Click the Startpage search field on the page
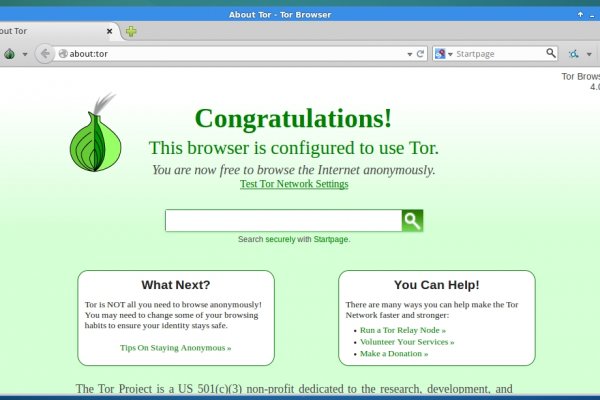The height and width of the screenshot is (400, 600). (x=283, y=220)
